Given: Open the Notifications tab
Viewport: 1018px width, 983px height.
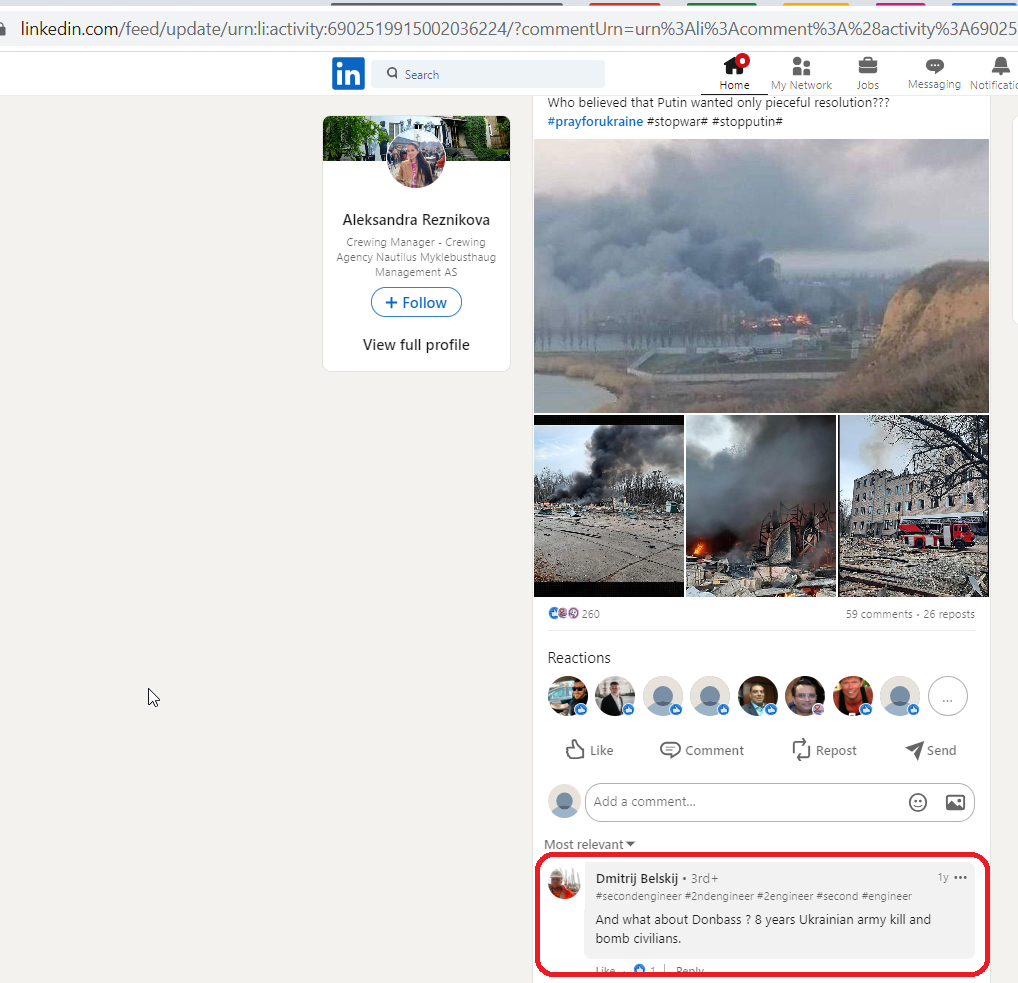Looking at the screenshot, I should tap(994, 73).
